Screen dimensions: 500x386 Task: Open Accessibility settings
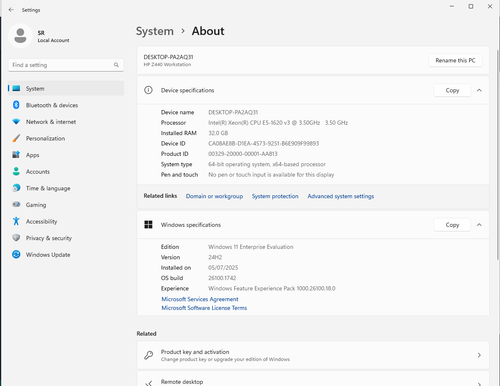(66, 221)
